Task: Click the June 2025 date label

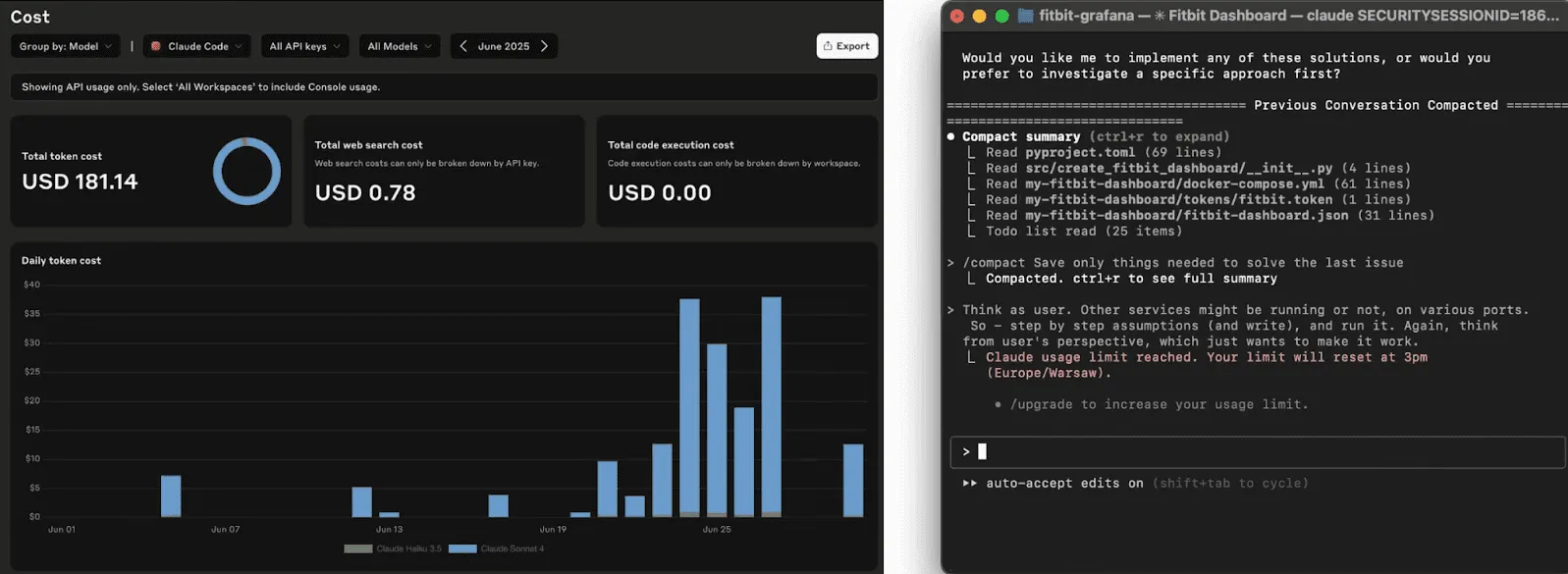Action: 504,46
